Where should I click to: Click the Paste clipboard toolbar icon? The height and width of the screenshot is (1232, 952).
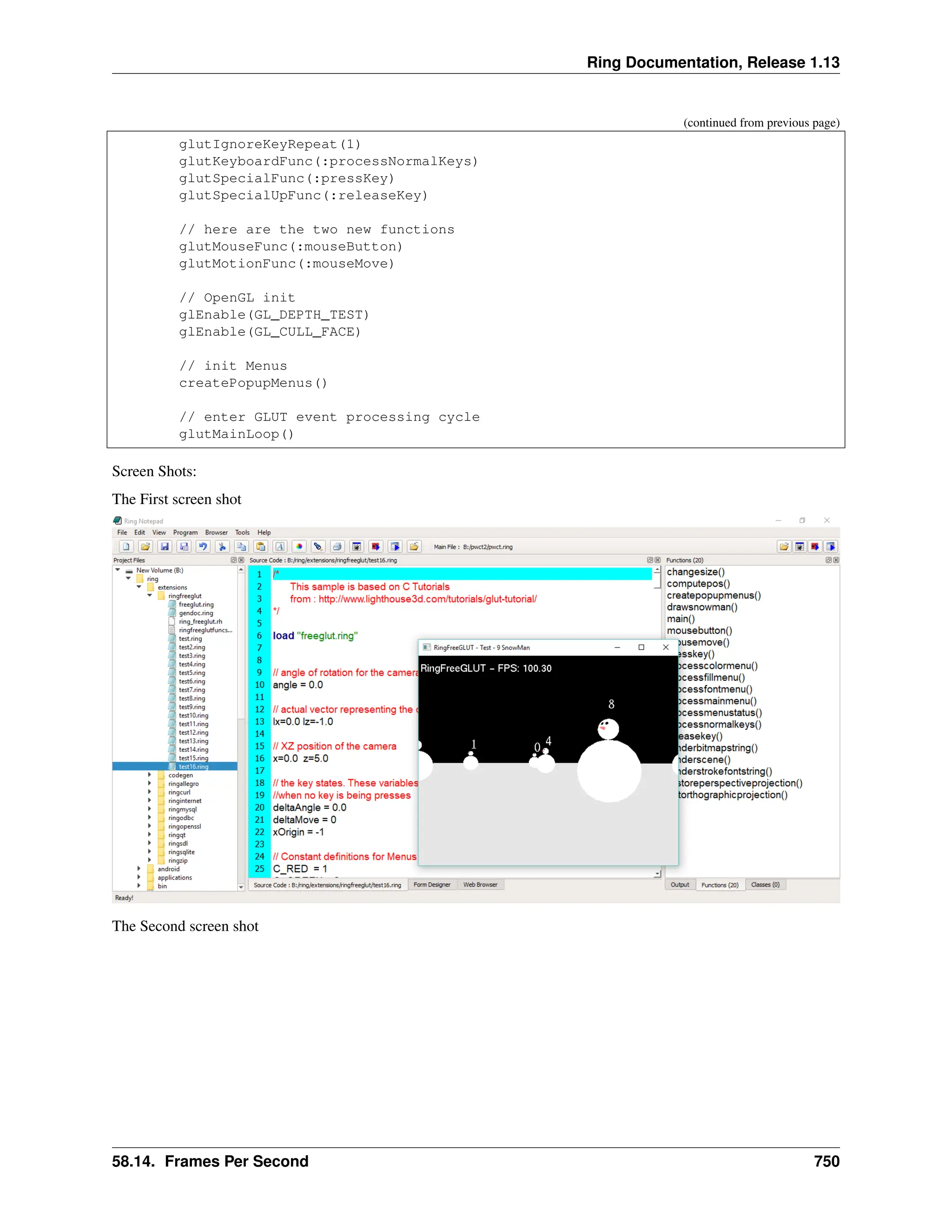[261, 546]
